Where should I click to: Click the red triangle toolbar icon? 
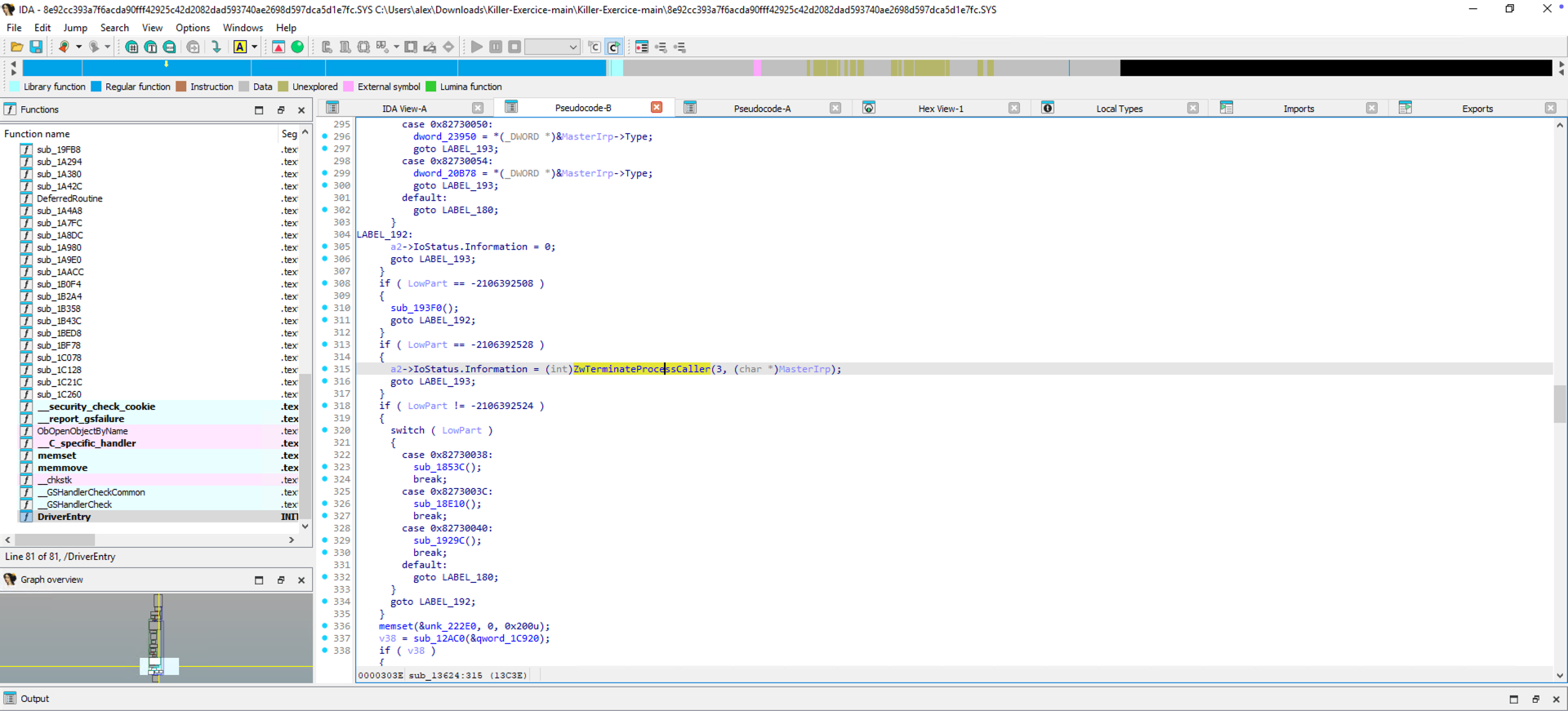click(x=278, y=47)
